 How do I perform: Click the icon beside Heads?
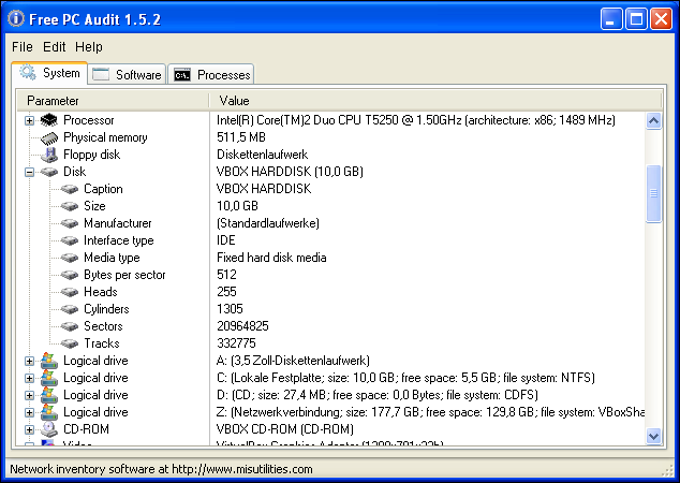click(x=69, y=292)
